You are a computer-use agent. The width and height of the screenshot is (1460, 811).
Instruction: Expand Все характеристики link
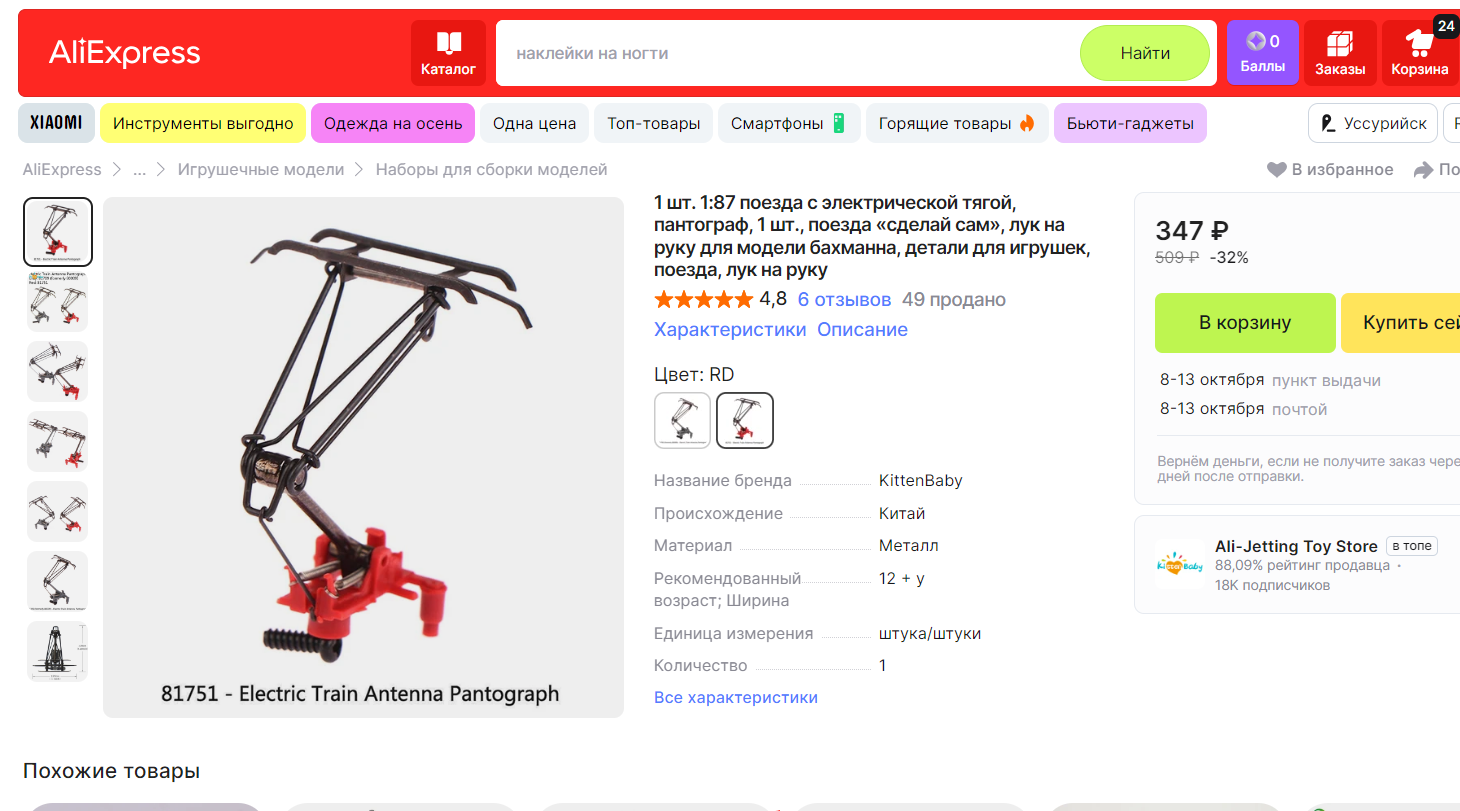tap(736, 698)
